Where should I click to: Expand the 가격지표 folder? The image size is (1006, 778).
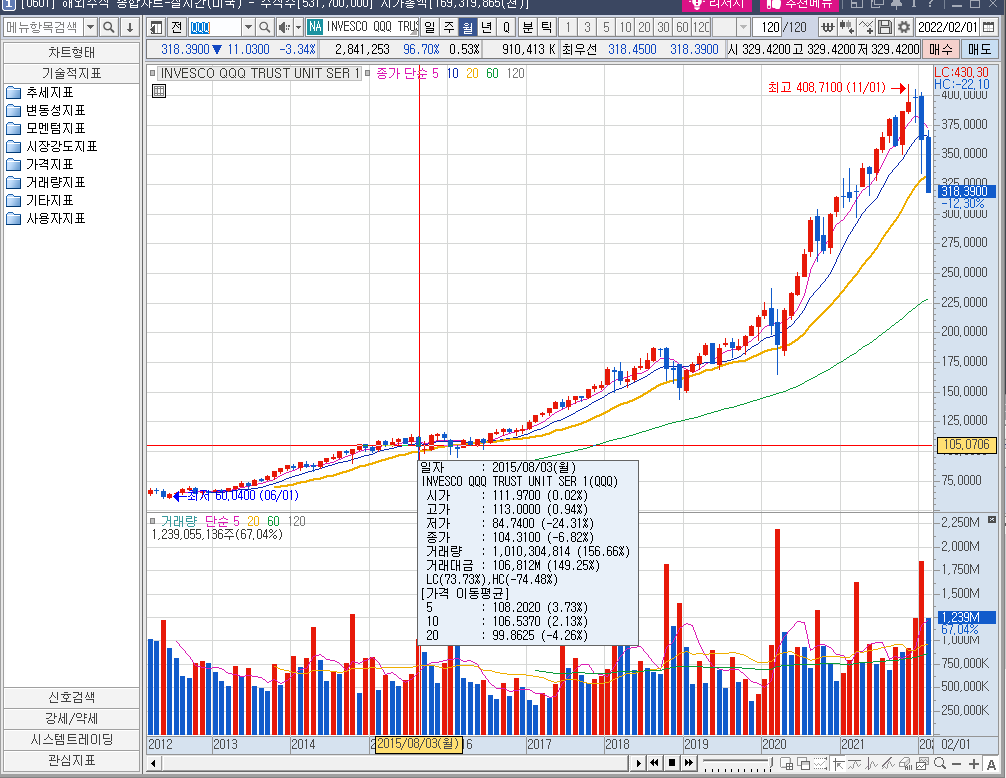click(x=49, y=164)
